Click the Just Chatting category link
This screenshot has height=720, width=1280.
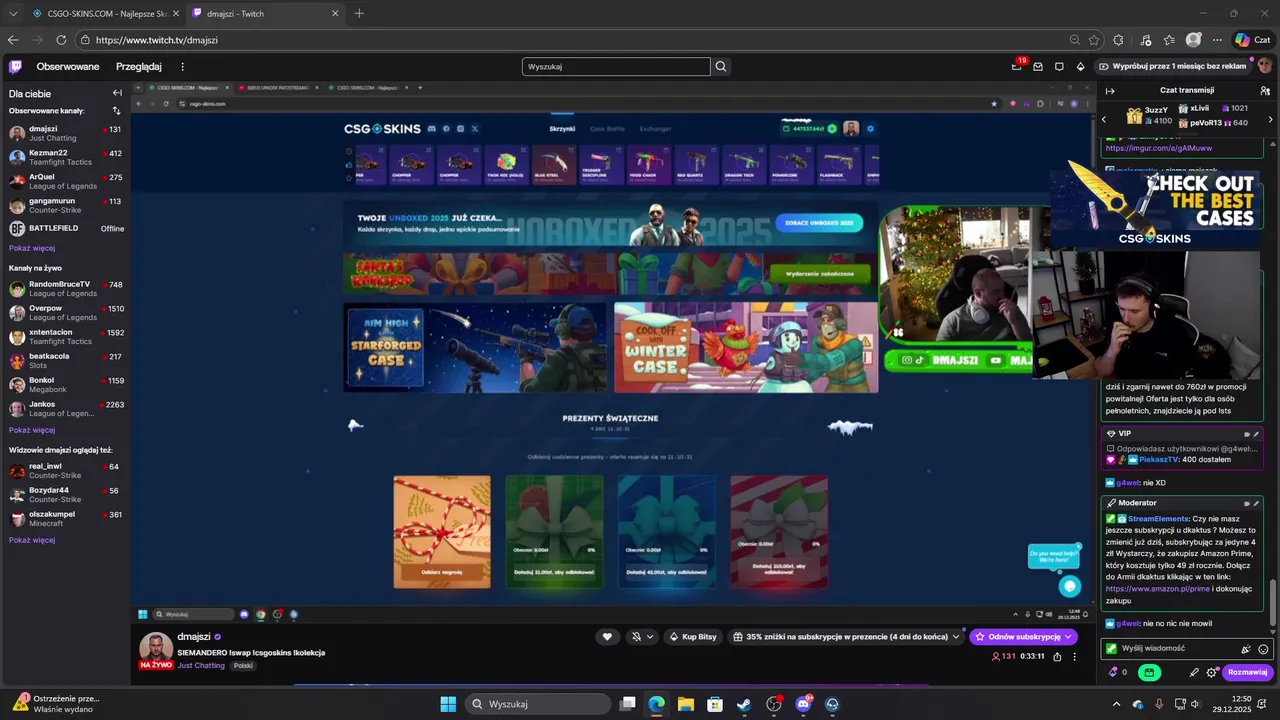click(201, 665)
